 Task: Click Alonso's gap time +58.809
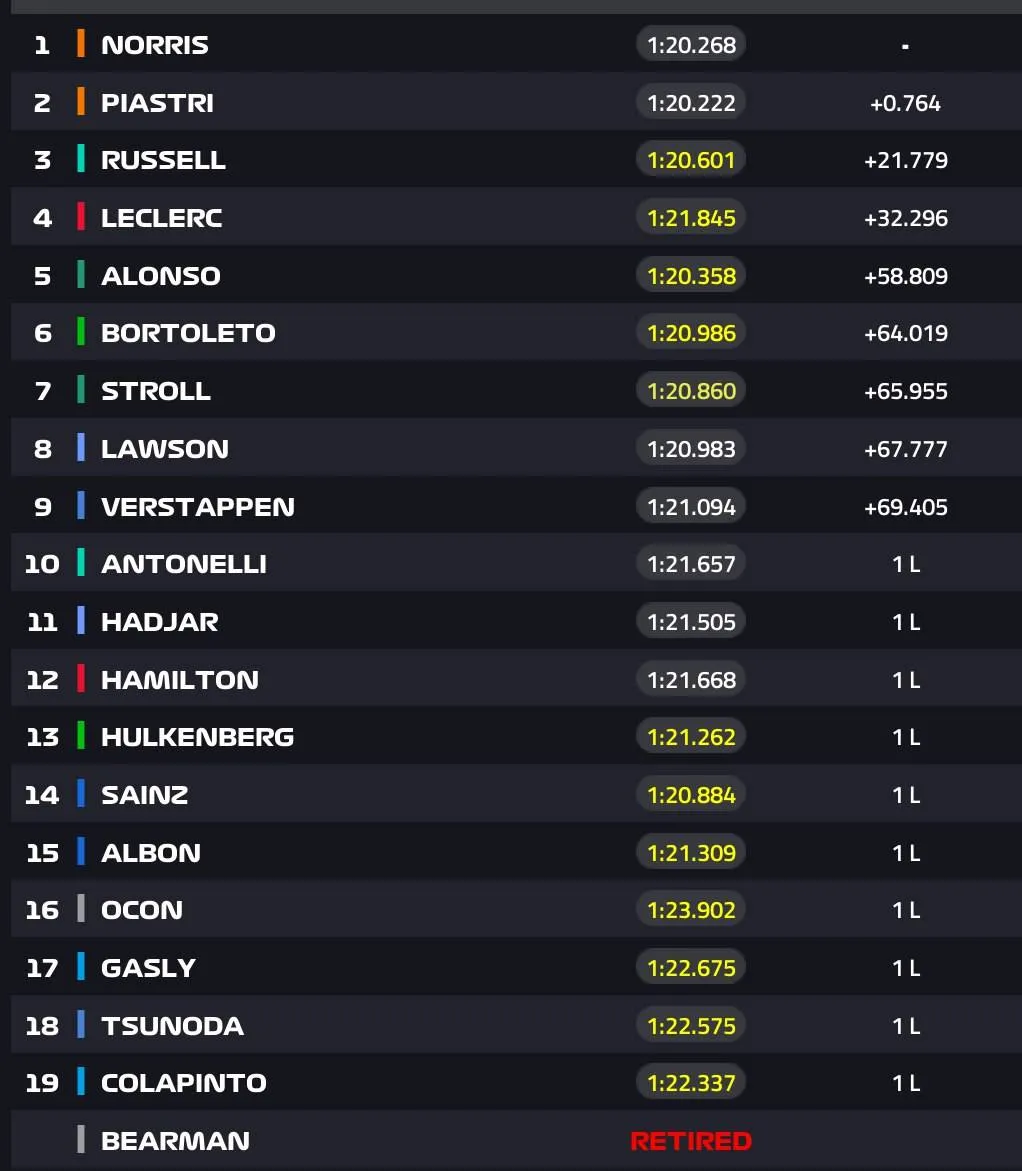point(905,276)
